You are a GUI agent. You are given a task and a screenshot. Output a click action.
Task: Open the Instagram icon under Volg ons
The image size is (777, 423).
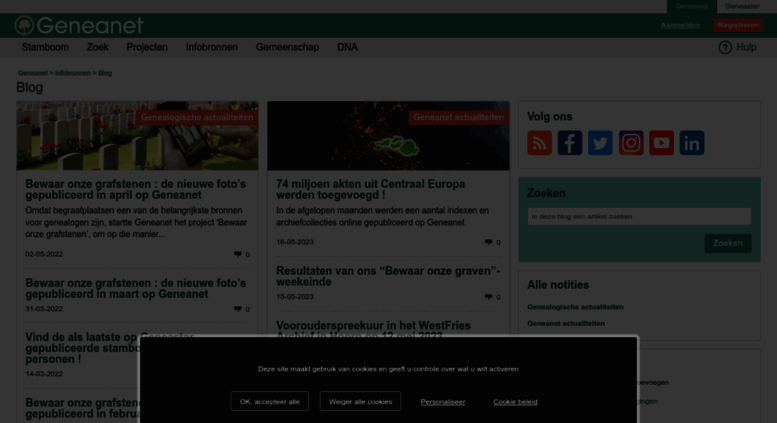click(631, 143)
